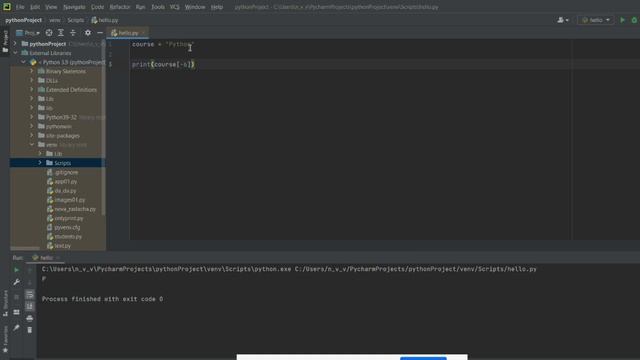
Task: Open the hello run configuration dropdown
Action: (x=596, y=20)
